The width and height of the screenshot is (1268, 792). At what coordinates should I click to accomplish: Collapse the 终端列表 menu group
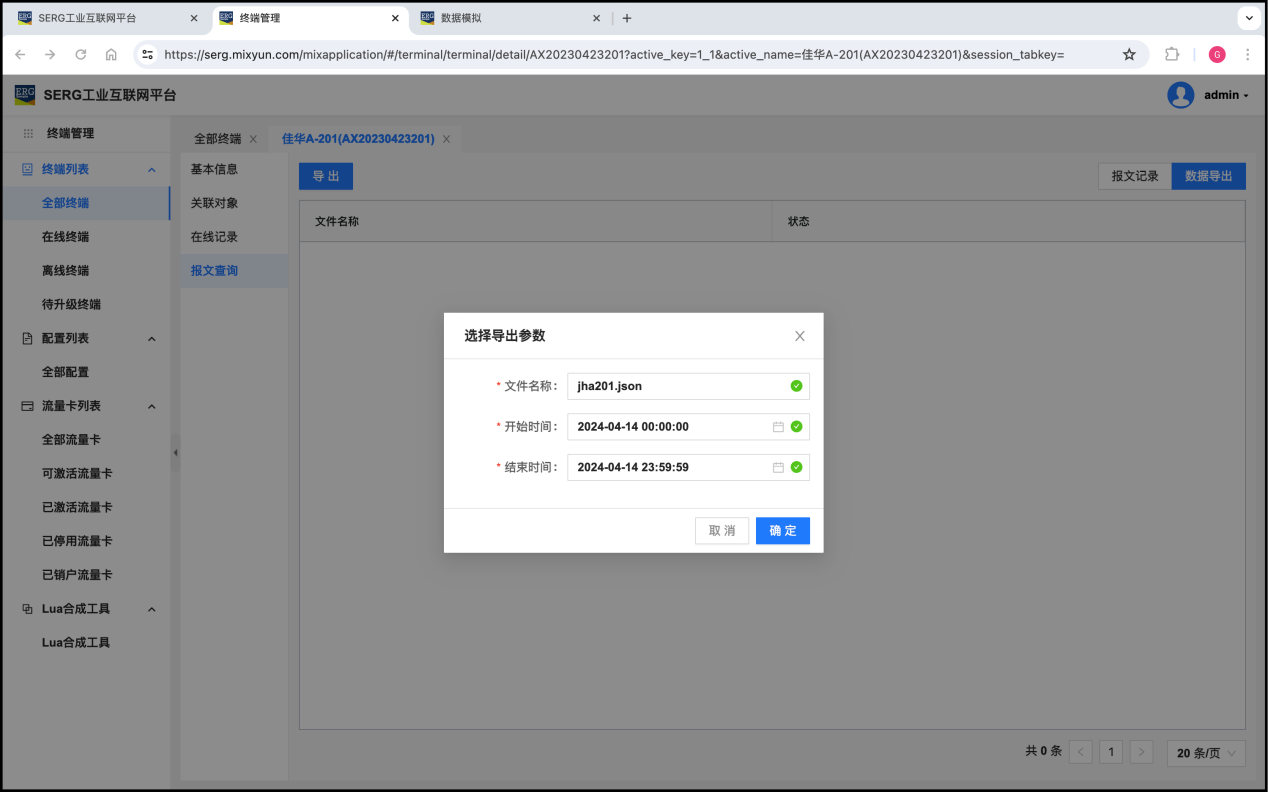152,170
